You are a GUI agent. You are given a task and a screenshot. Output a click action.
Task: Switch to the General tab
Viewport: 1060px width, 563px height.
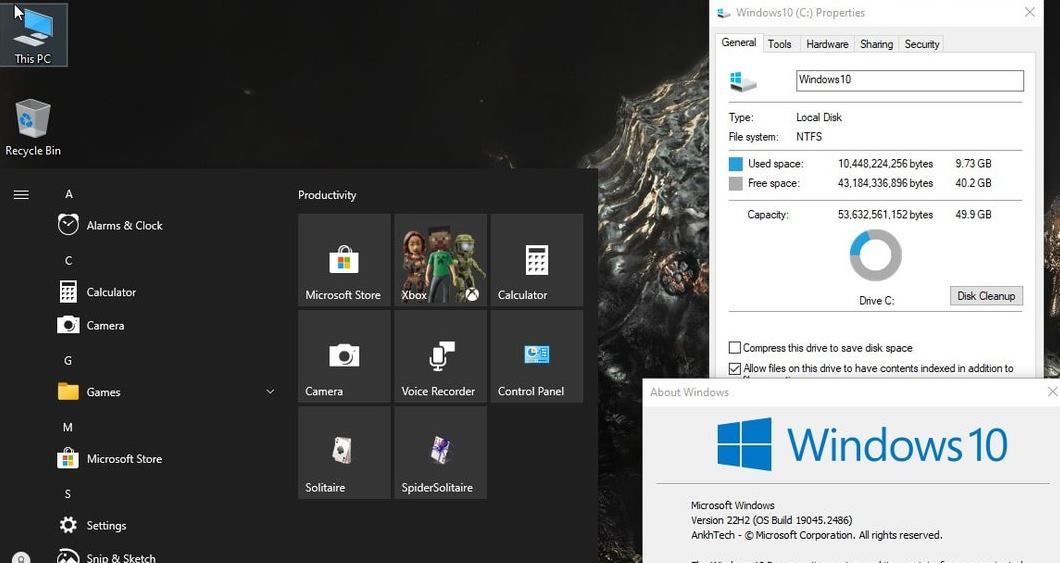pos(738,42)
